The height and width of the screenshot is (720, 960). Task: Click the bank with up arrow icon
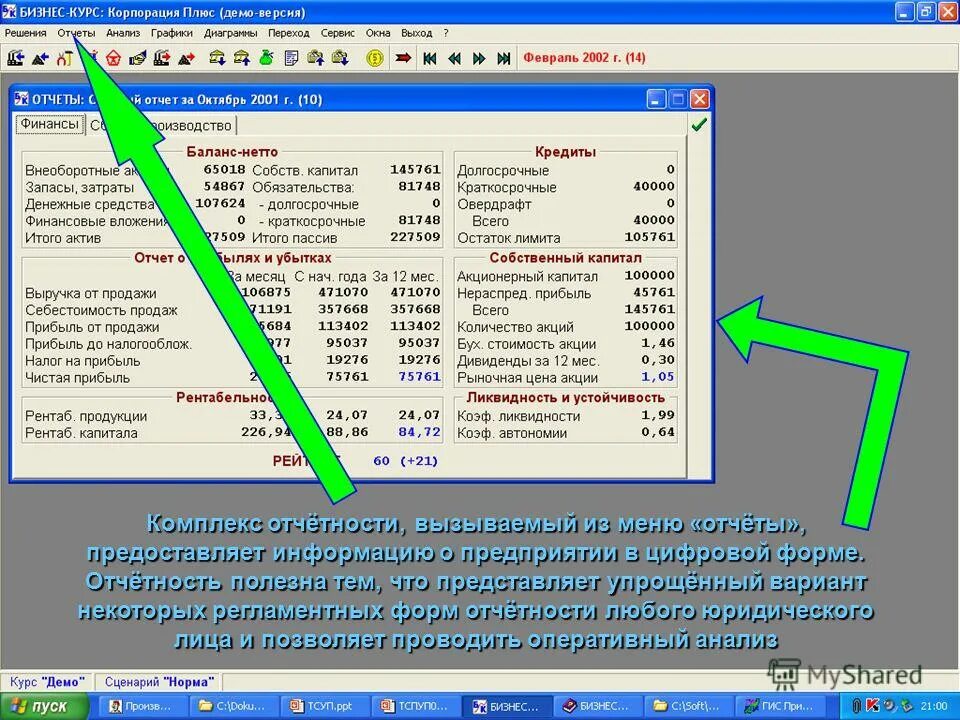(242, 58)
